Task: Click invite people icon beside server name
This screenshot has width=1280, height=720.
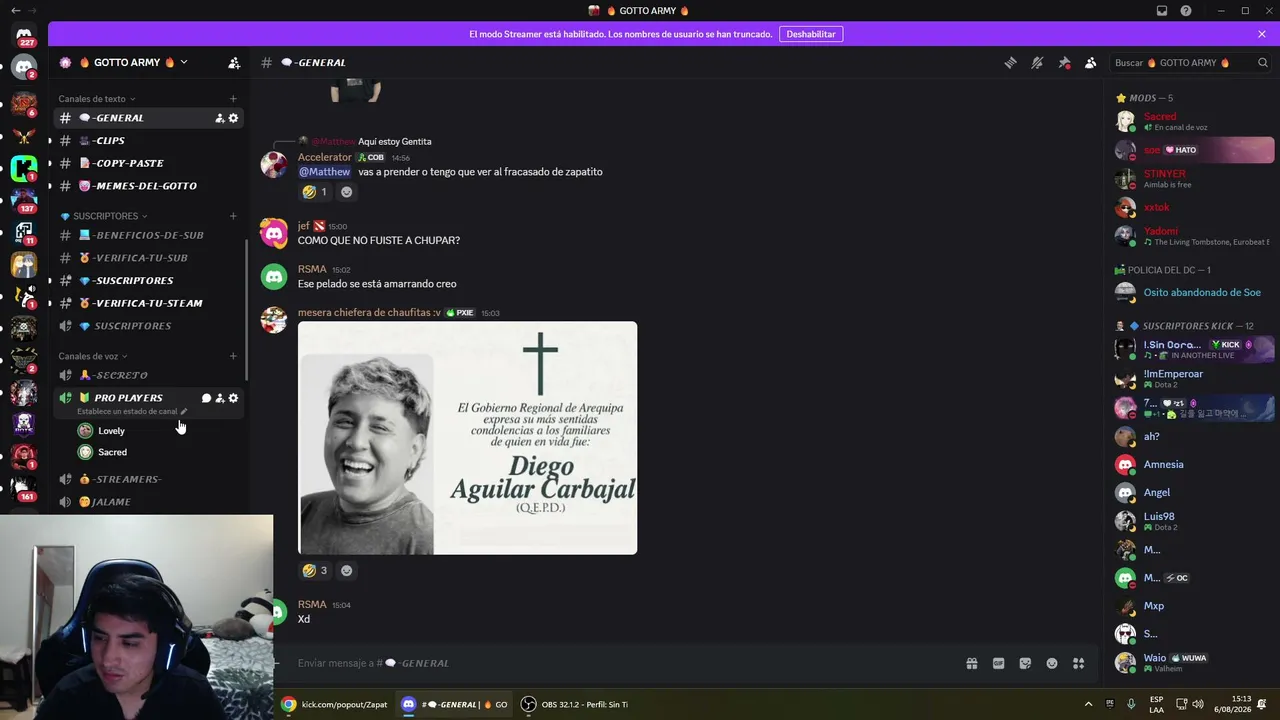Action: (x=234, y=63)
